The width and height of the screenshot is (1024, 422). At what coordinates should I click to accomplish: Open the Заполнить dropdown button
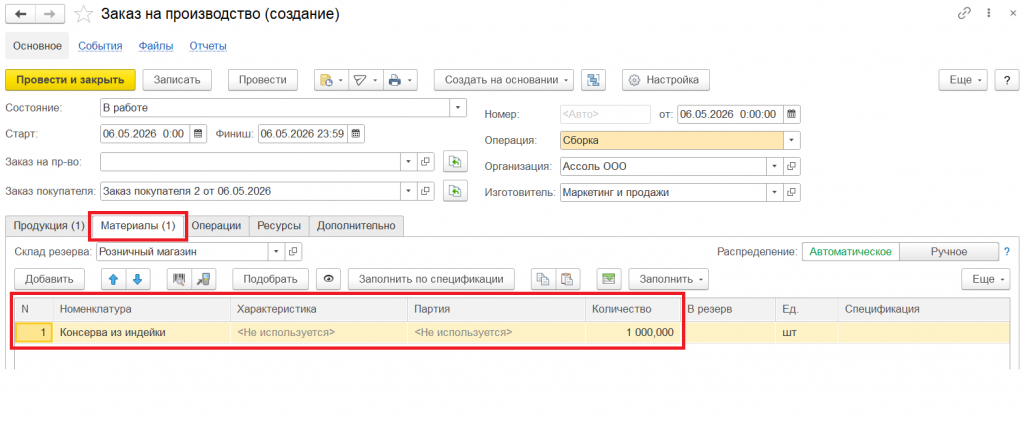(x=669, y=279)
